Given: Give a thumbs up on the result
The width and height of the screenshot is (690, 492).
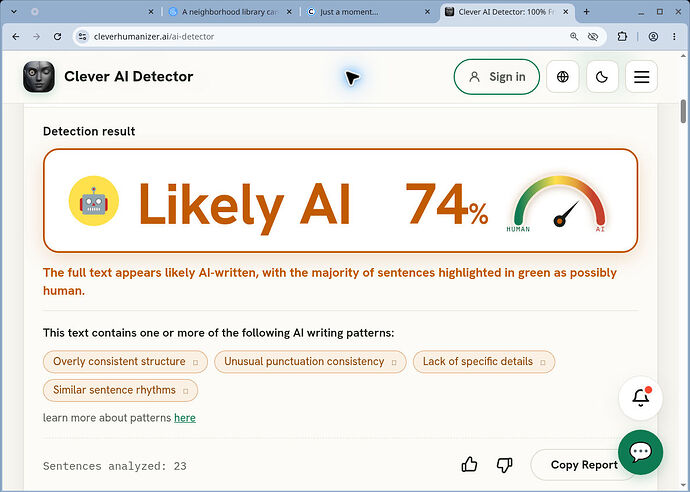Looking at the screenshot, I should pos(469,464).
